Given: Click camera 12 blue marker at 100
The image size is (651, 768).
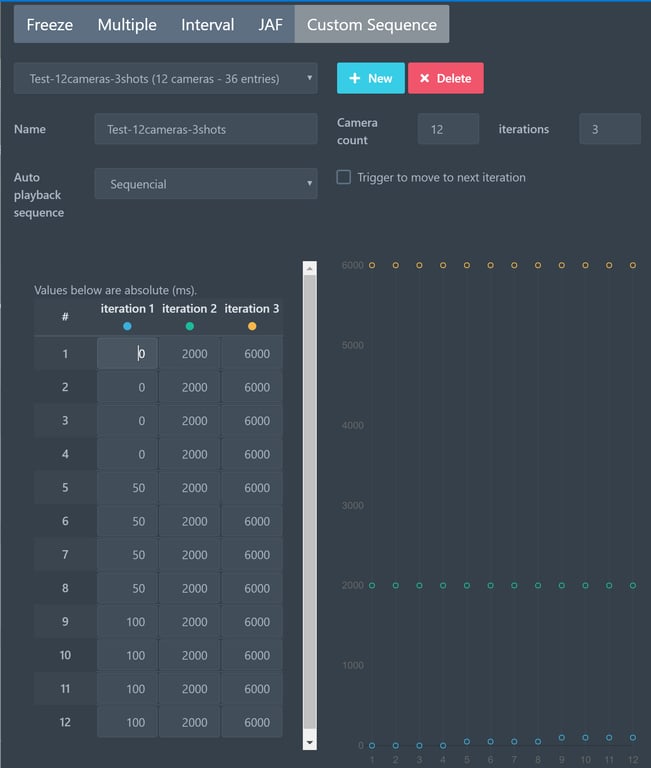Looking at the screenshot, I should (x=633, y=738).
